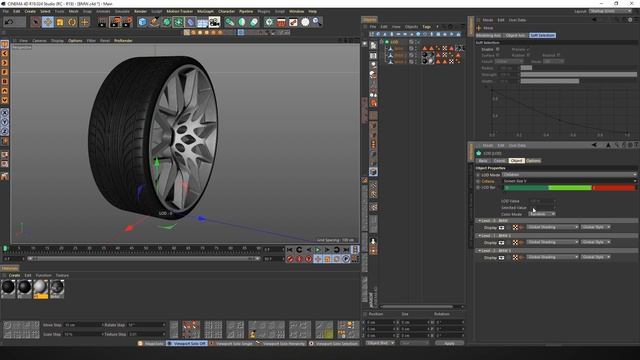640x360 pixels.
Task: Toggle the LOD object's enable check mark
Action: pos(417,42)
